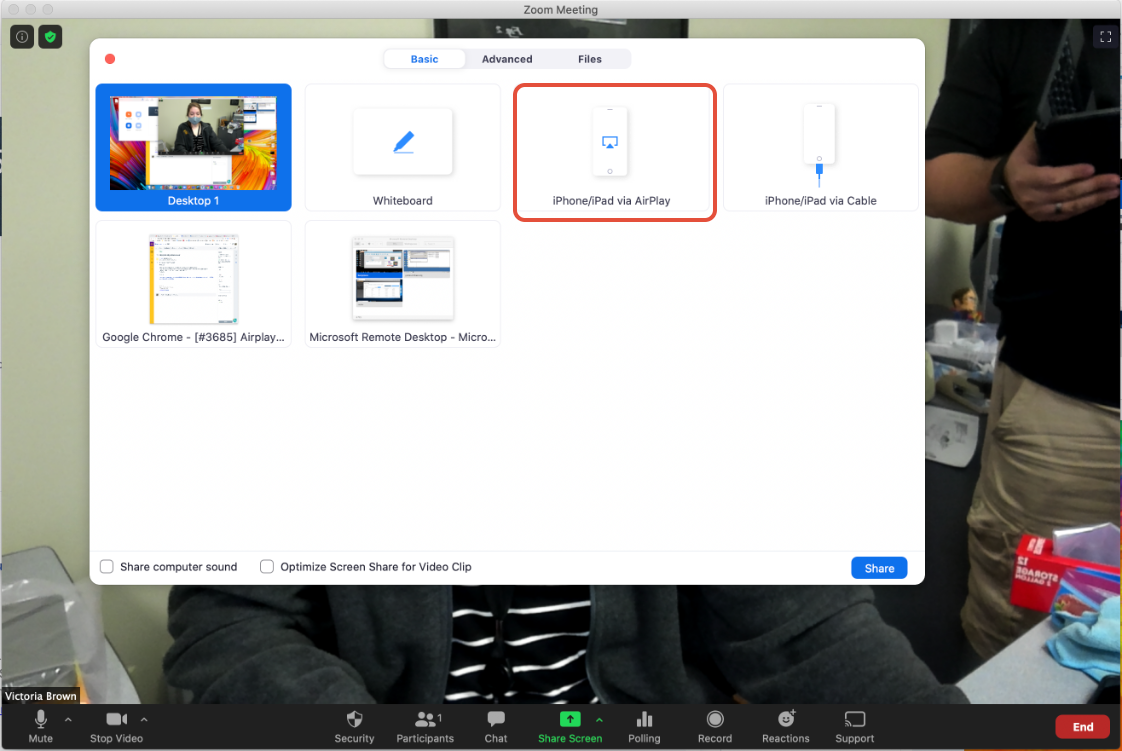Pick the Microsoft Remote Desktop window
Image resolution: width=1122 pixels, height=751 pixels.
point(402,284)
